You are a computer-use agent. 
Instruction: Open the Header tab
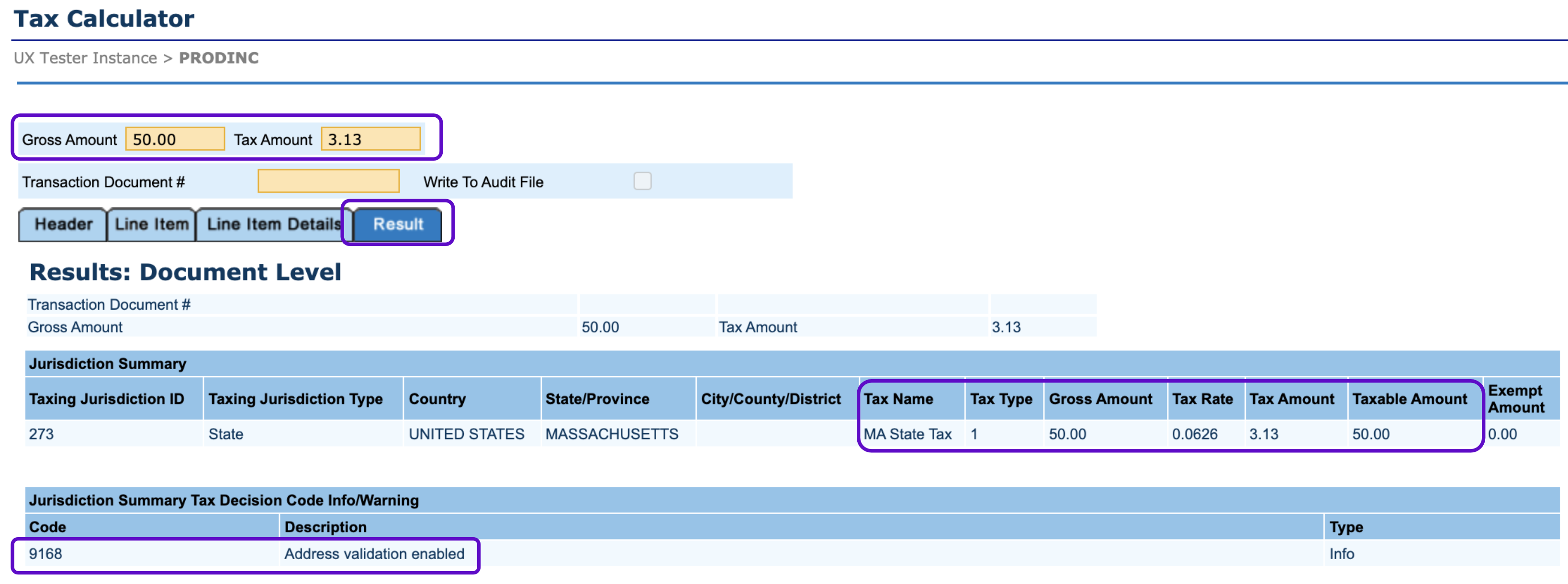(x=63, y=225)
